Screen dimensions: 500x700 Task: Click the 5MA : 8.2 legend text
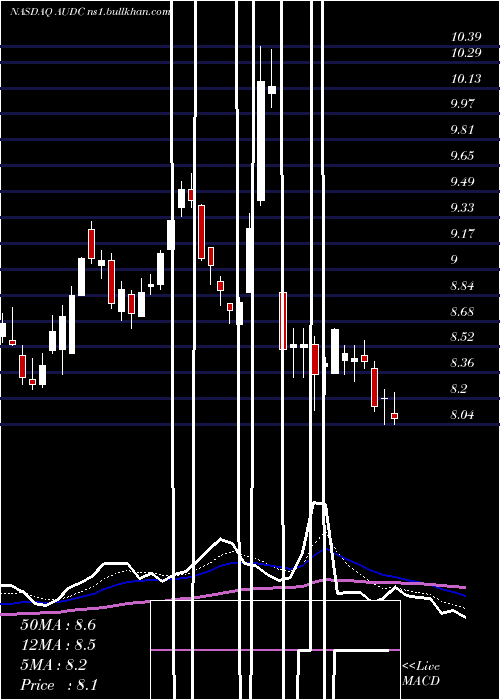[x=54, y=665]
